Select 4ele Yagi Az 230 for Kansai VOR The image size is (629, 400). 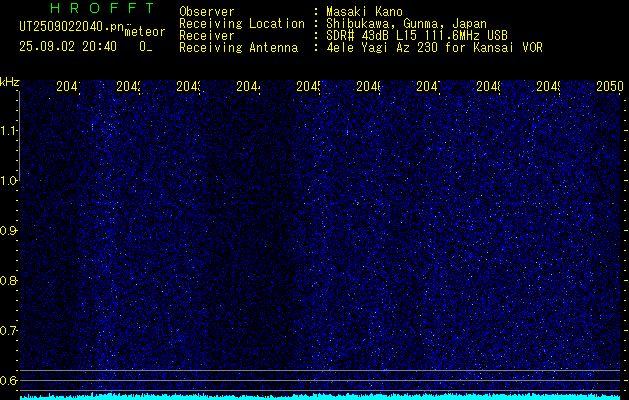click(434, 48)
